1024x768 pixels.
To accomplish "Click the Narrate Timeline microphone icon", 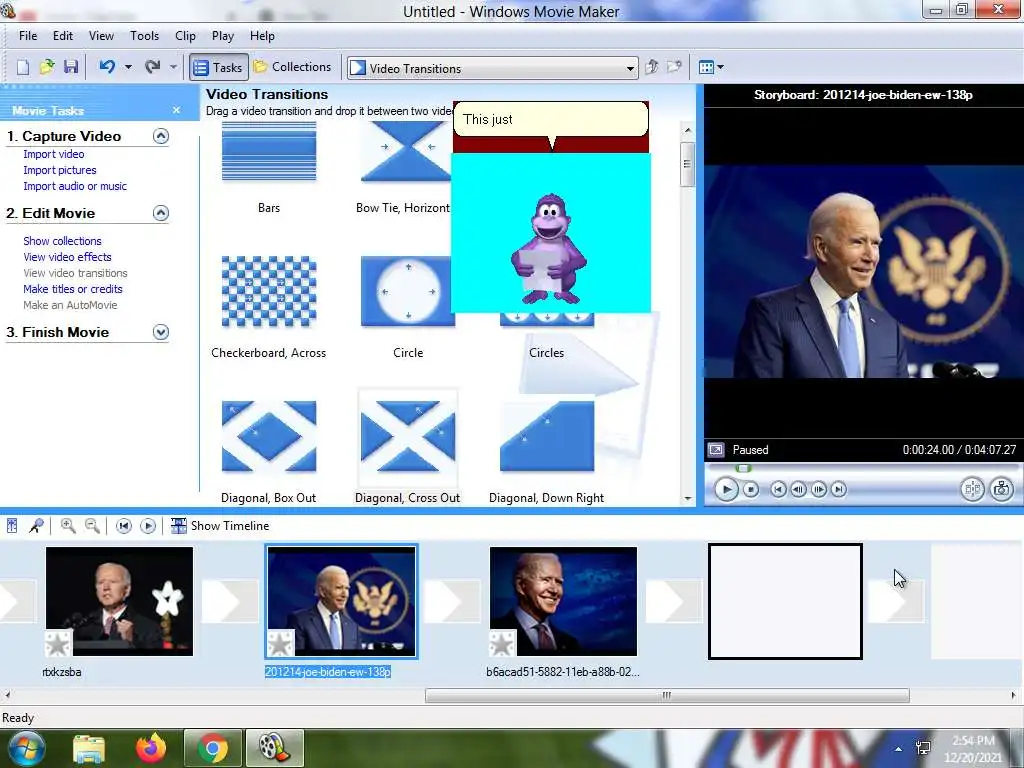I will point(37,526).
